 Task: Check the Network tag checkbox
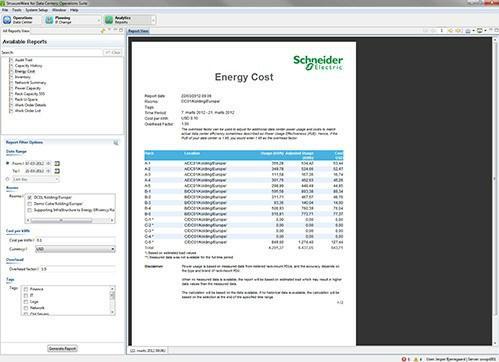tap(26, 308)
